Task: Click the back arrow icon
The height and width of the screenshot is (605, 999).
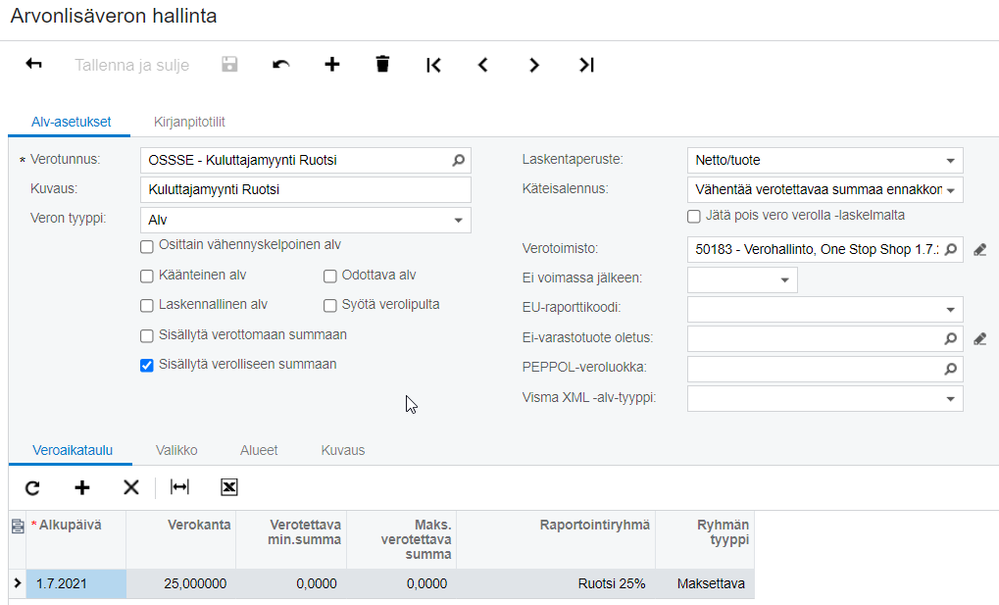Action: tap(34, 65)
